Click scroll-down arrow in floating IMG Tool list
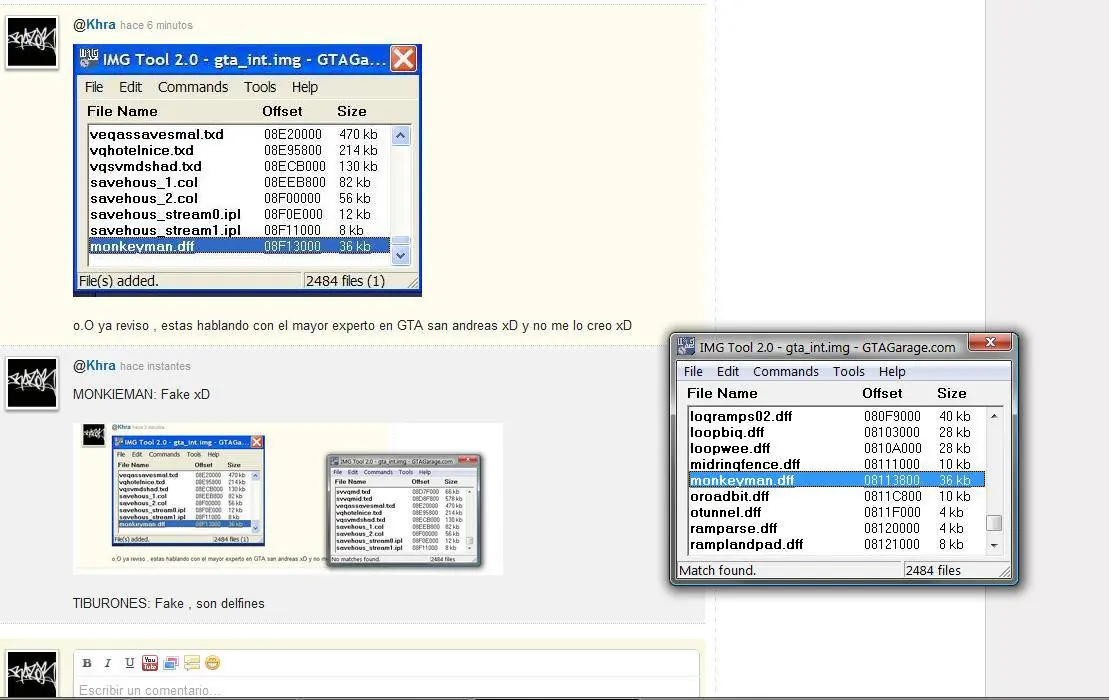1109x700 pixels. click(x=994, y=545)
